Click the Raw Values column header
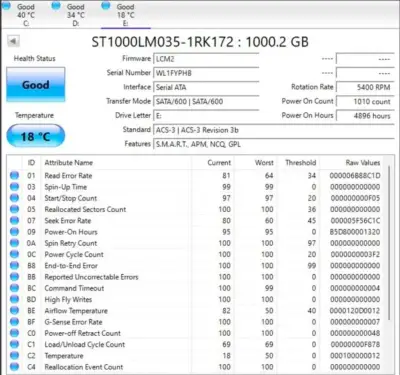400x375 pixels. point(363,163)
